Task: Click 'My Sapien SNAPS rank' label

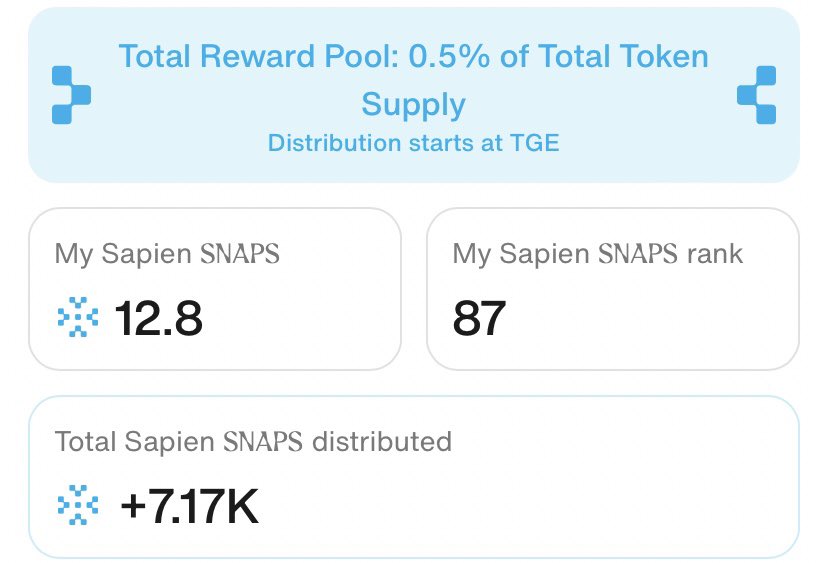Action: click(x=598, y=254)
